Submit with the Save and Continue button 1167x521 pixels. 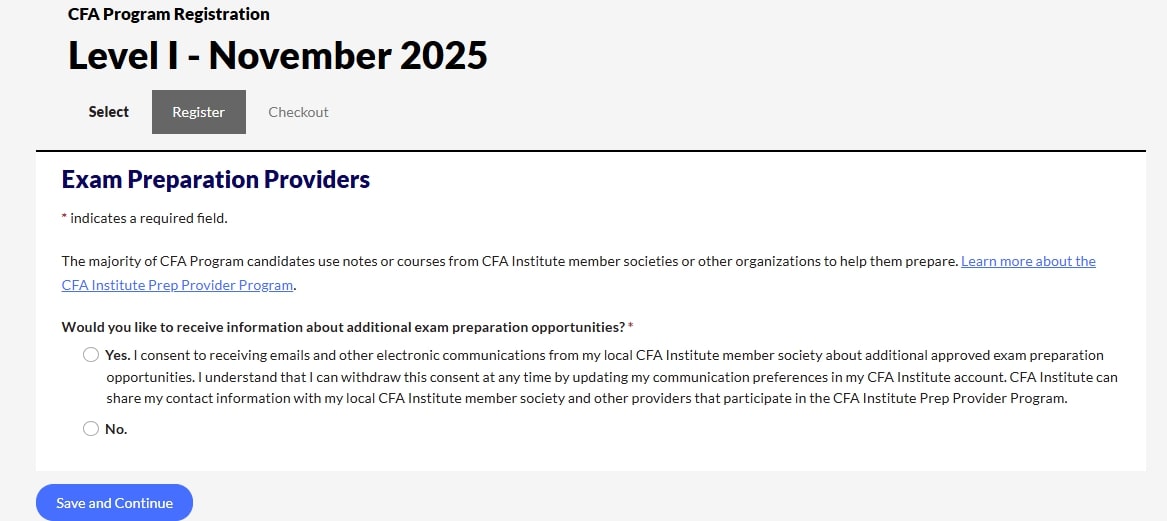(x=115, y=503)
